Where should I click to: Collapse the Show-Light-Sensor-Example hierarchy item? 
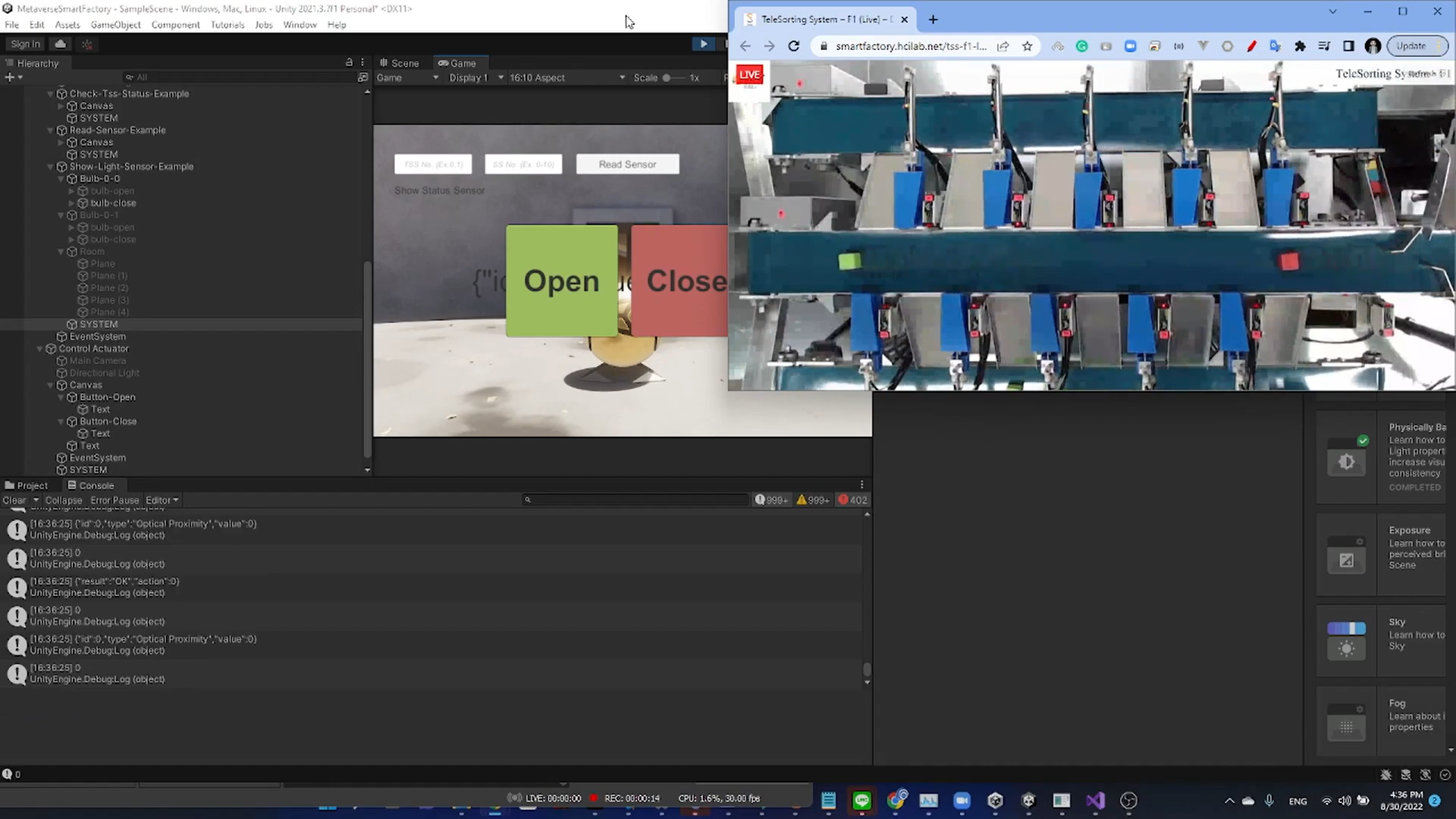50,166
